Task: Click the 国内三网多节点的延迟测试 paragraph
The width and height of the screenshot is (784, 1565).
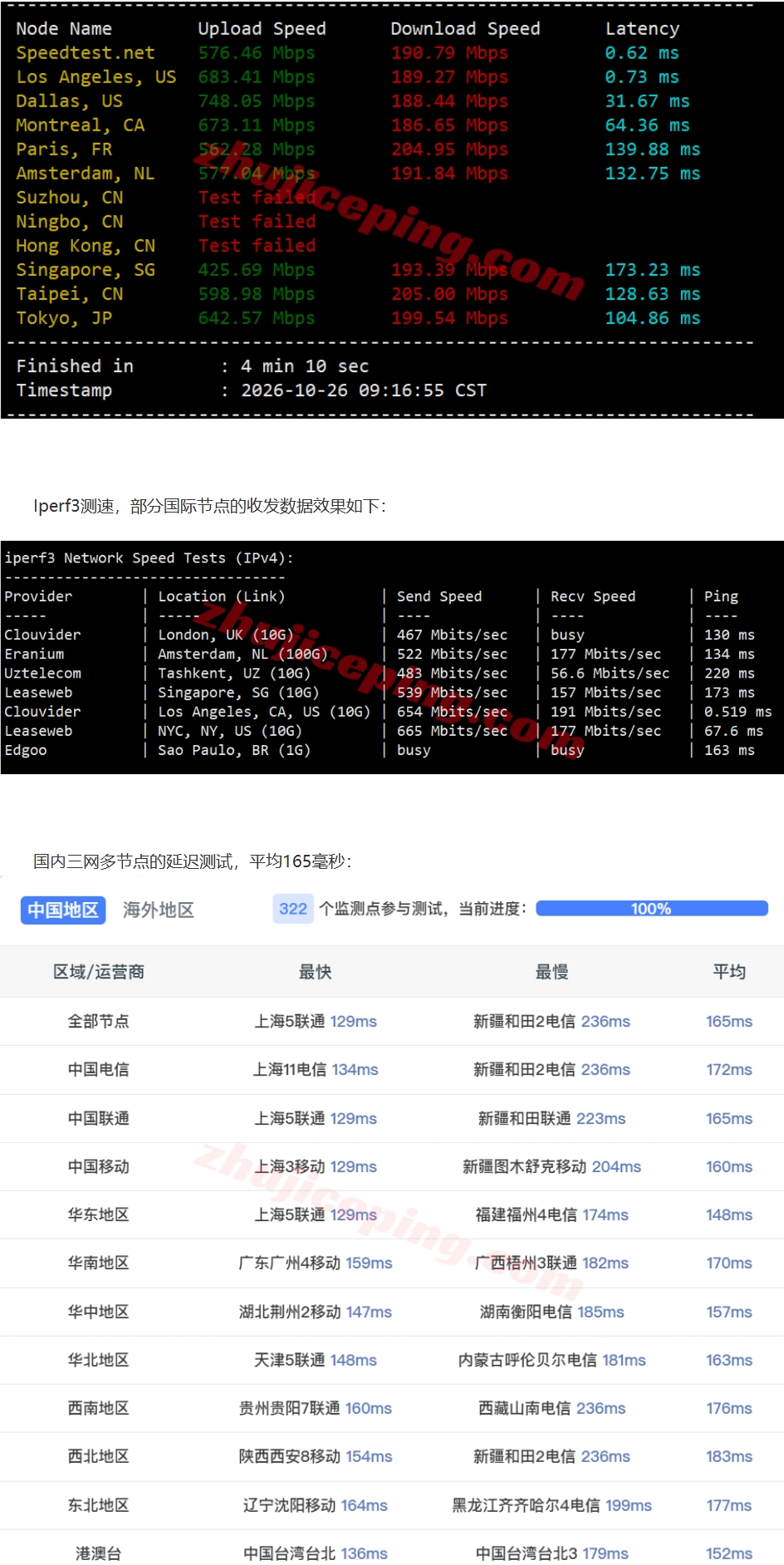Action: tap(193, 861)
